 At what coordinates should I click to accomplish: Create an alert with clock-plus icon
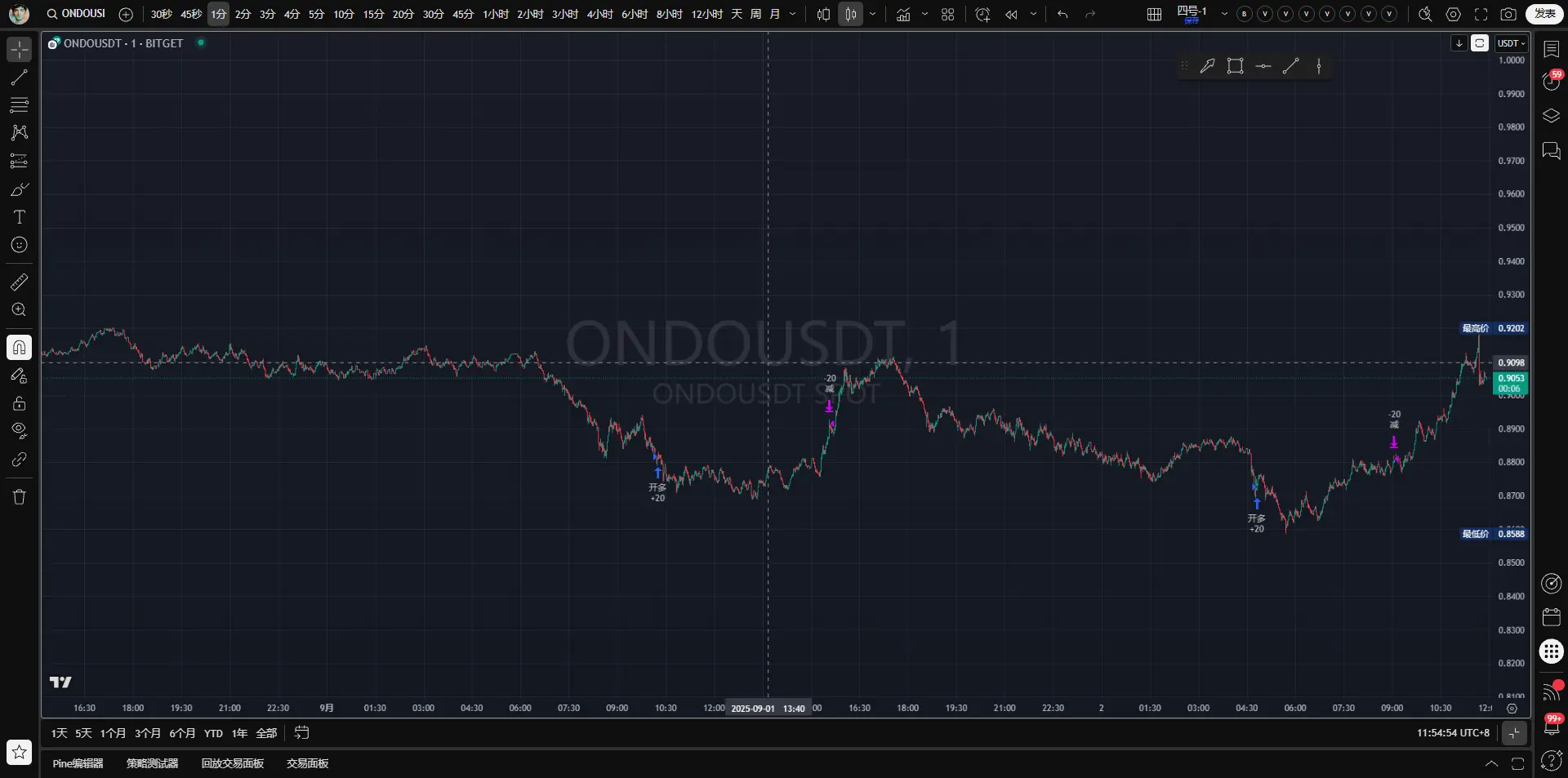(x=982, y=15)
